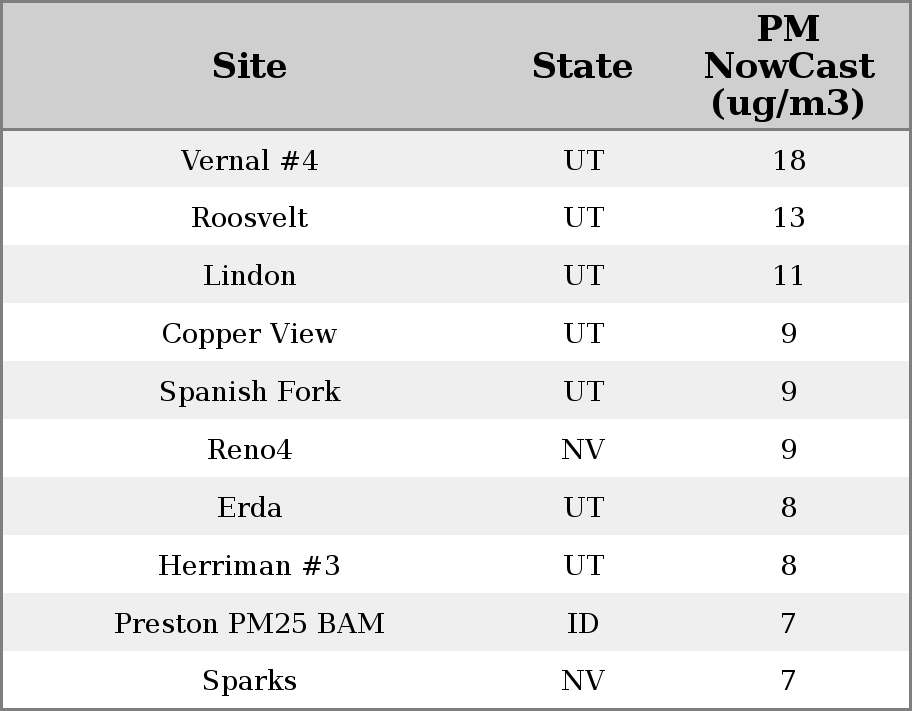Image resolution: width=912 pixels, height=711 pixels.
Task: Click the NowCast value 11 for Lindon
Action: click(788, 276)
